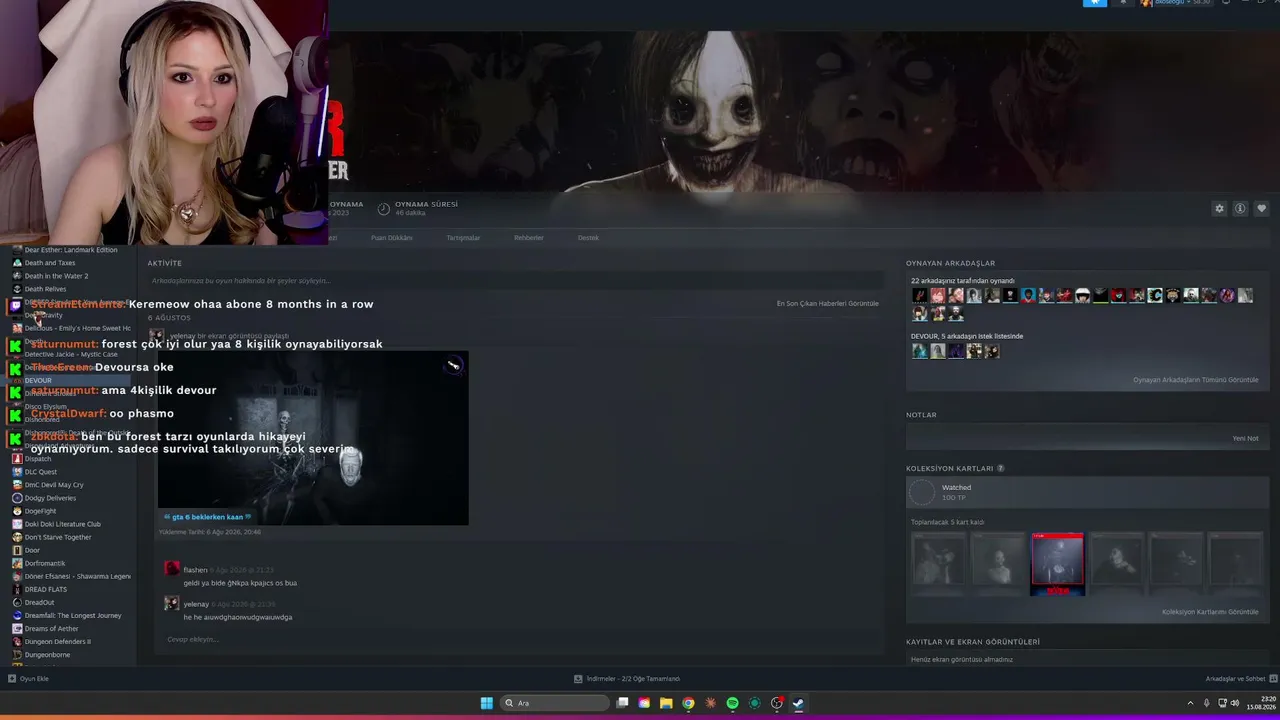The width and height of the screenshot is (1280, 720).
Task: Open Dreamfall: The Longest Journey entry
Action: (73, 615)
